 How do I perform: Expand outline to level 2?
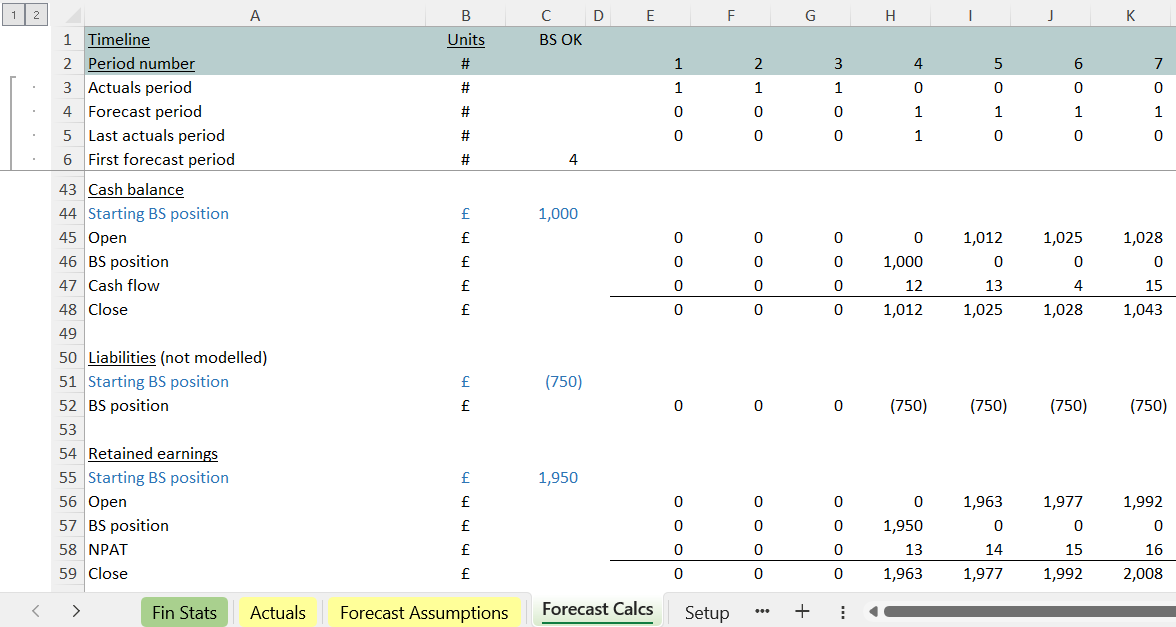35,15
